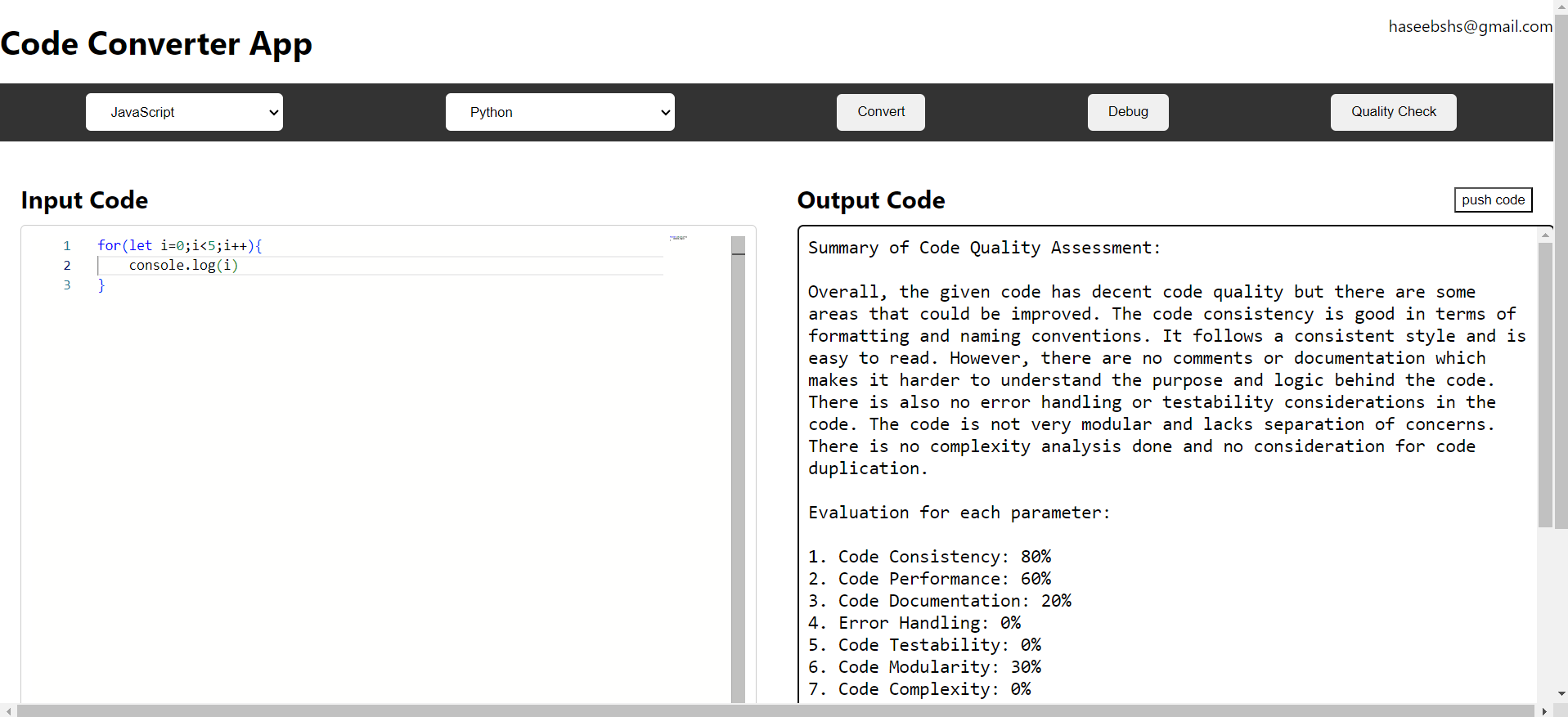This screenshot has height=717, width=1568.
Task: Select line number 2 in editor gutter
Action: click(67, 266)
